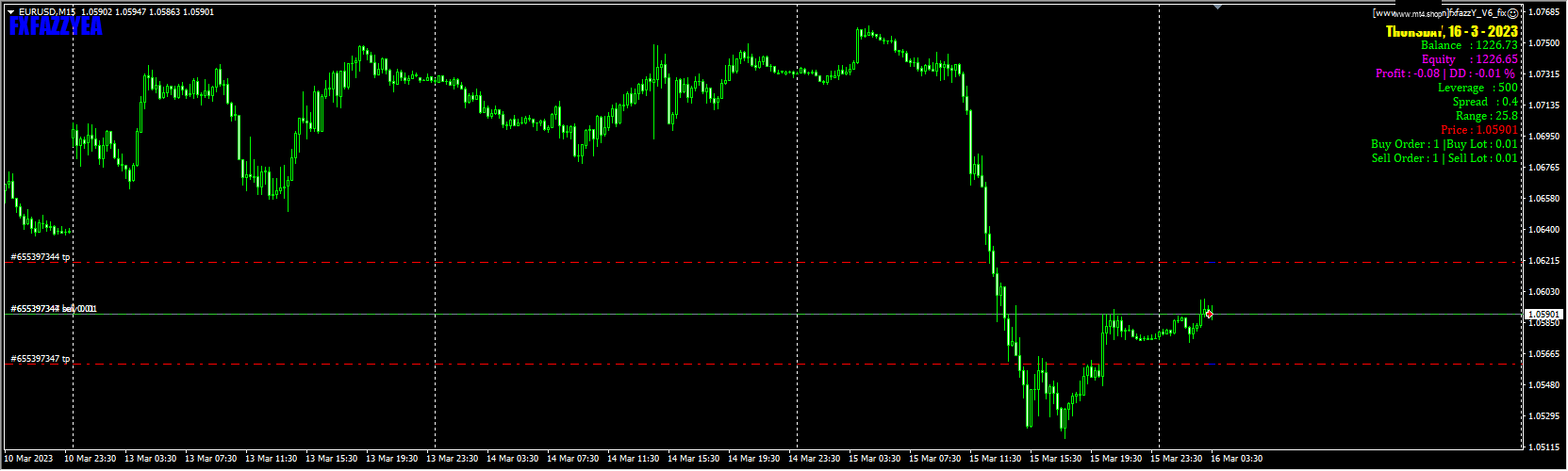Select the #655397344 tp line label
This screenshot has width=1568, height=471.
click(x=41, y=257)
